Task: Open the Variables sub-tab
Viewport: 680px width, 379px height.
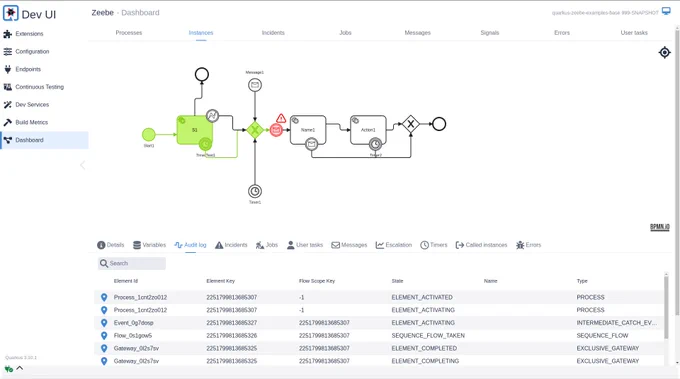Action: coord(149,245)
